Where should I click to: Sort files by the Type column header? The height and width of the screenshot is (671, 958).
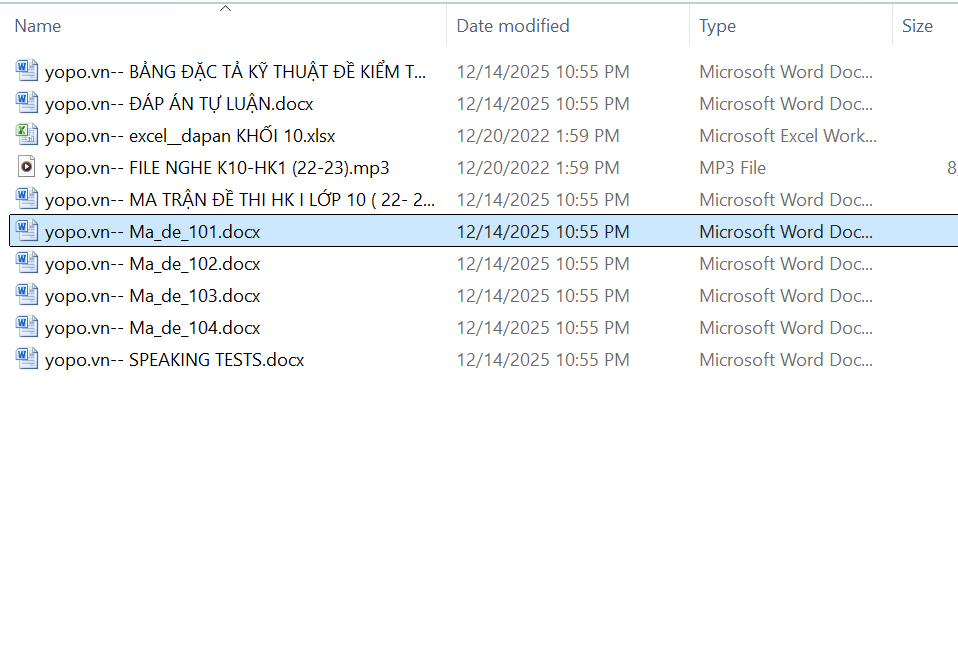tap(717, 26)
